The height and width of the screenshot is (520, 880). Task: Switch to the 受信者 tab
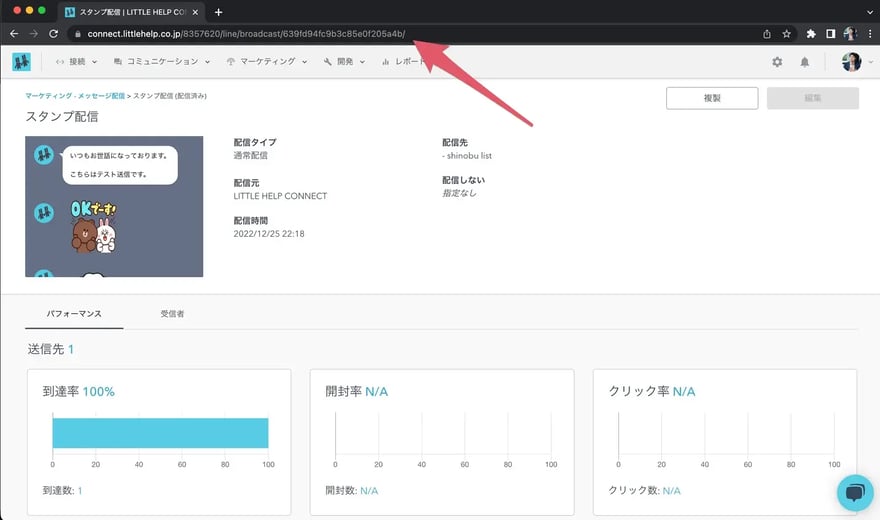tap(172, 313)
